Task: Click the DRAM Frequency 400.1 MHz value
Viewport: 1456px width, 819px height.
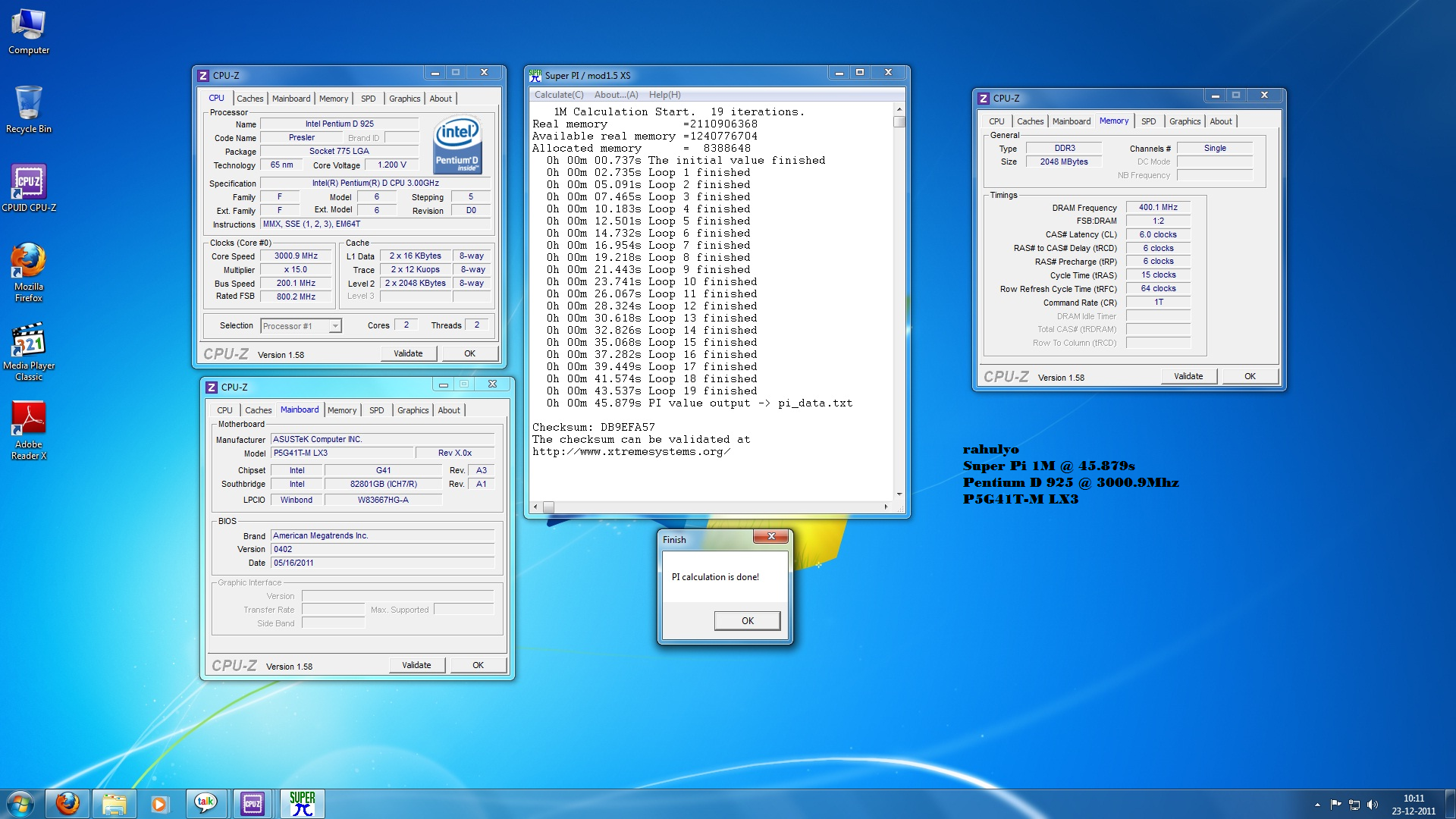Action: tap(1158, 208)
